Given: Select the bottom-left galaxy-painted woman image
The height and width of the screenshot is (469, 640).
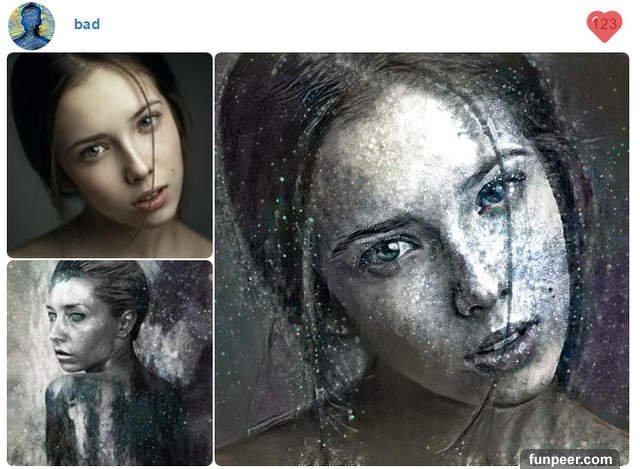Looking at the screenshot, I should click(110, 363).
